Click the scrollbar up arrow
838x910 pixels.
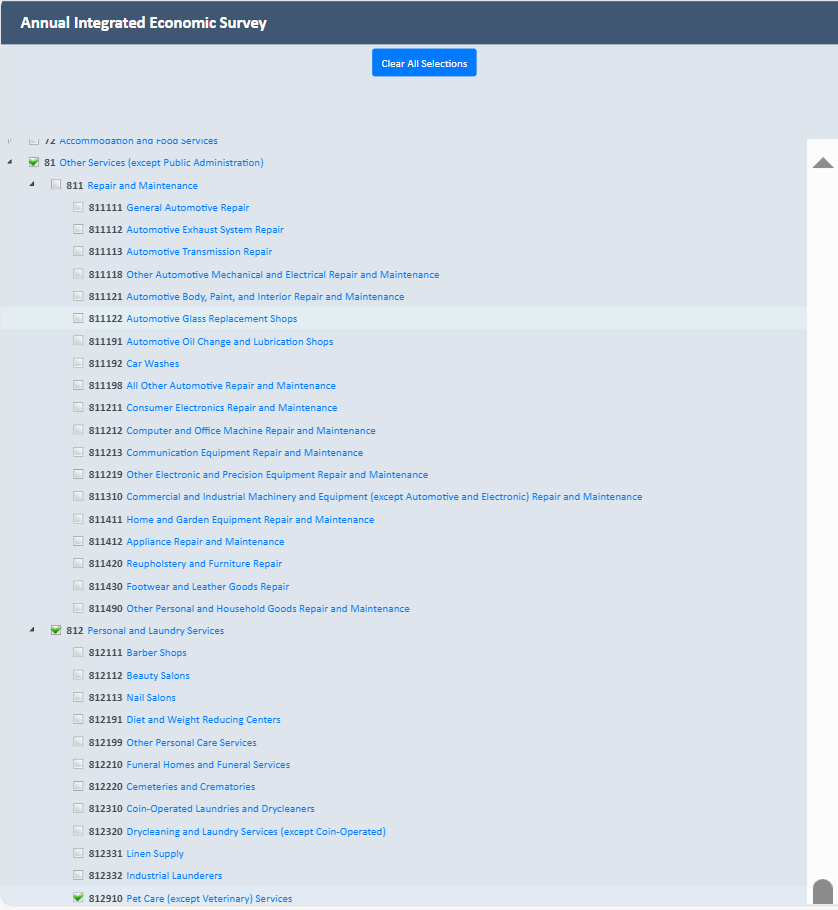pyautogui.click(x=822, y=163)
